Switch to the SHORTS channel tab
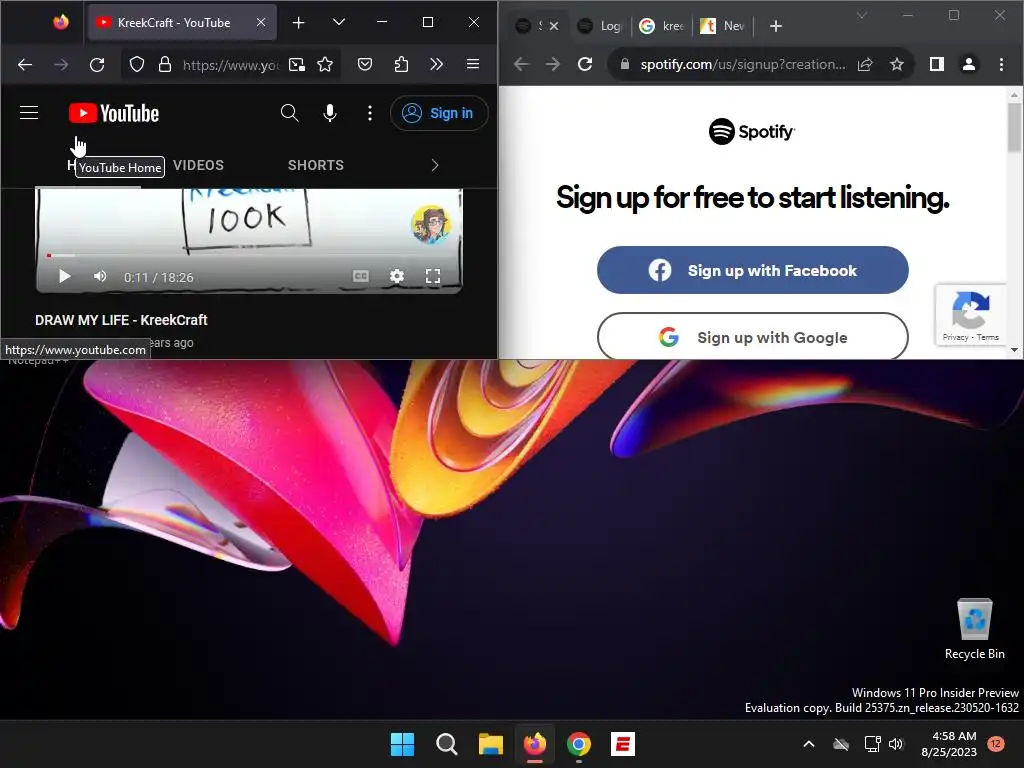Viewport: 1024px width, 768px height. [315, 165]
